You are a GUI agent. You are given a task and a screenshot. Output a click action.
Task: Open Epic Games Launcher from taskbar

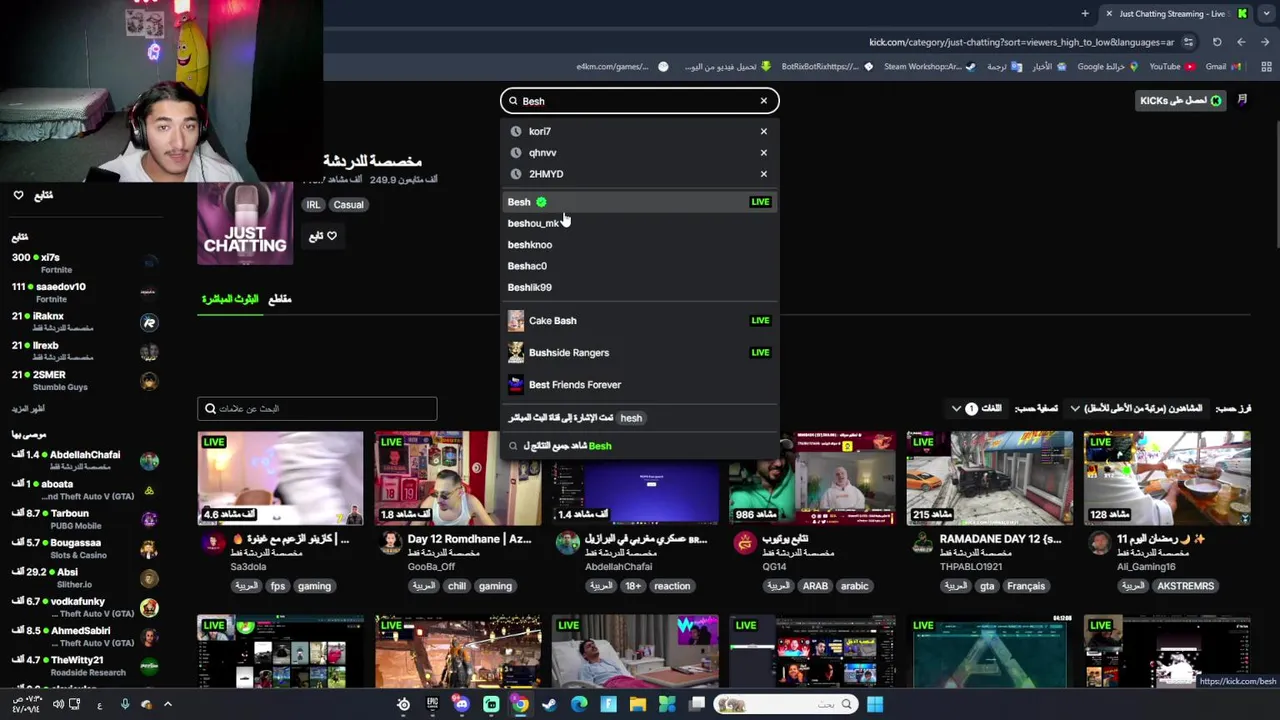(432, 704)
